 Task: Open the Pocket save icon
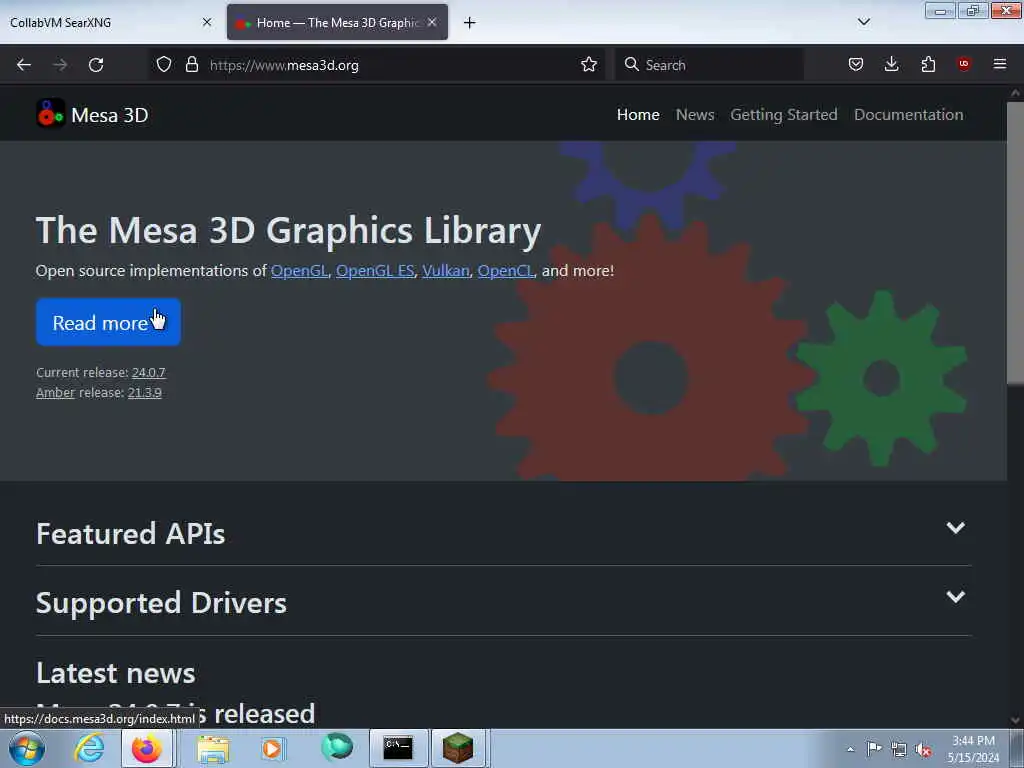pos(856,64)
